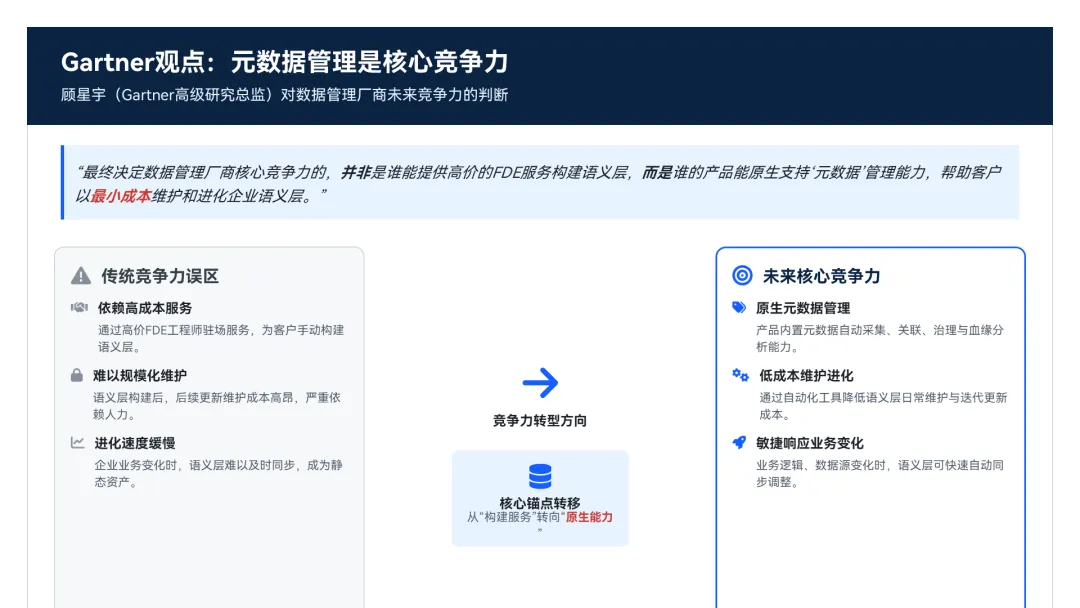Click the warning triangle icon beside 传统竞争力误区
1080x608 pixels.
tap(81, 275)
